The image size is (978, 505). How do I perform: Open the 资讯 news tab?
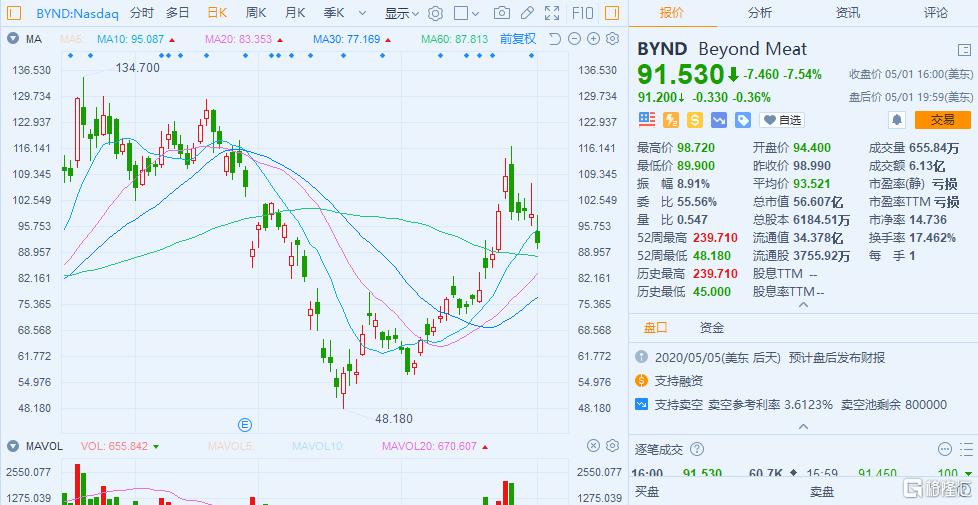(848, 12)
